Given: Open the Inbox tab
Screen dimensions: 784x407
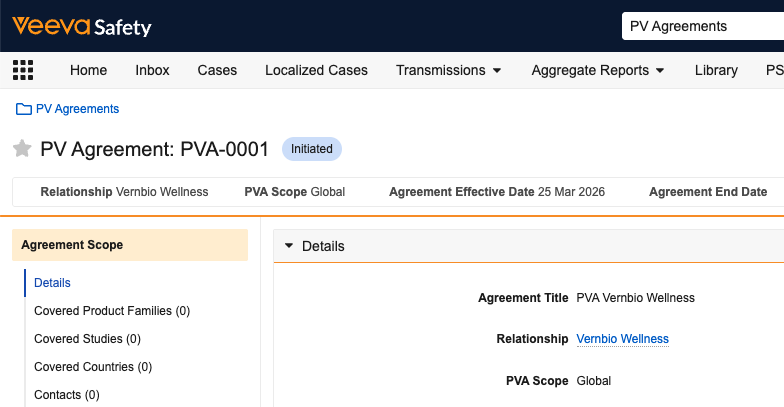Looking at the screenshot, I should tap(152, 70).
